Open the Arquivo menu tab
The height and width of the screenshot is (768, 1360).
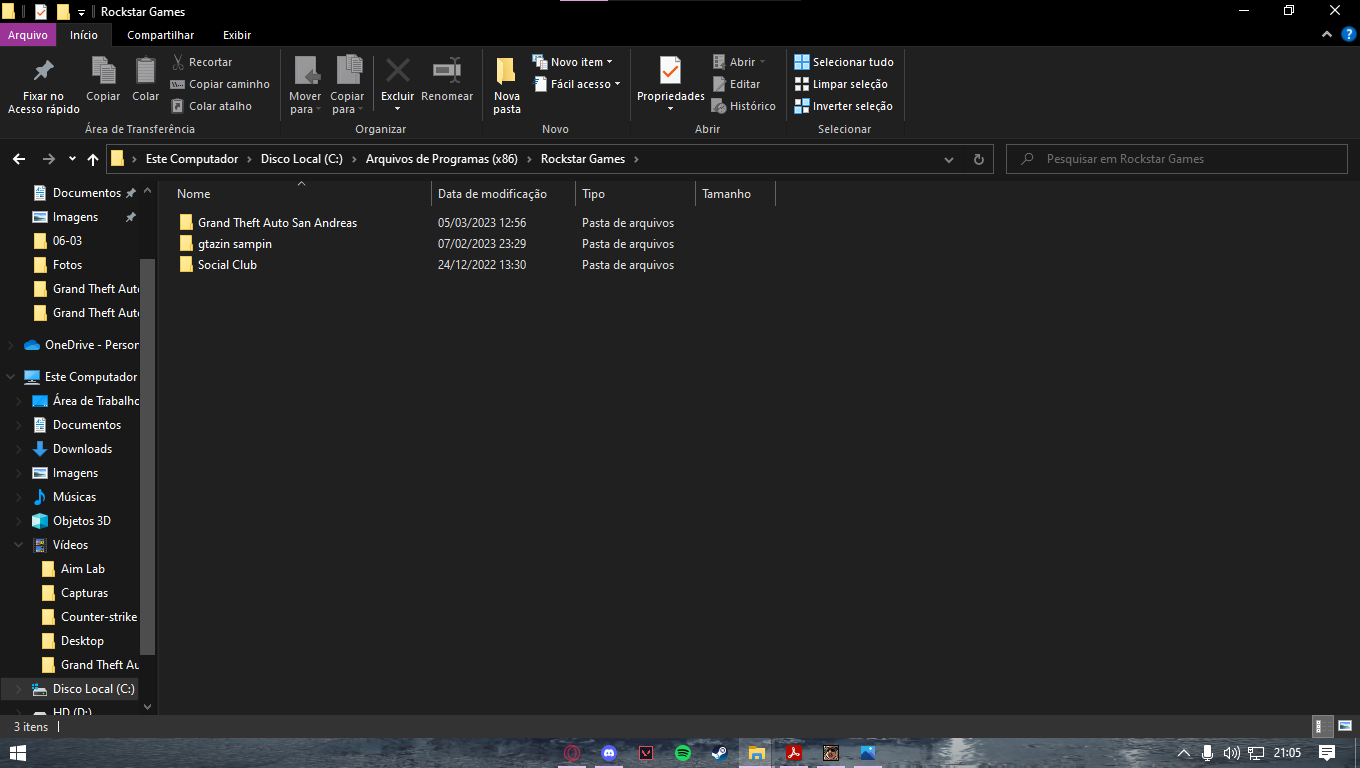(x=28, y=35)
